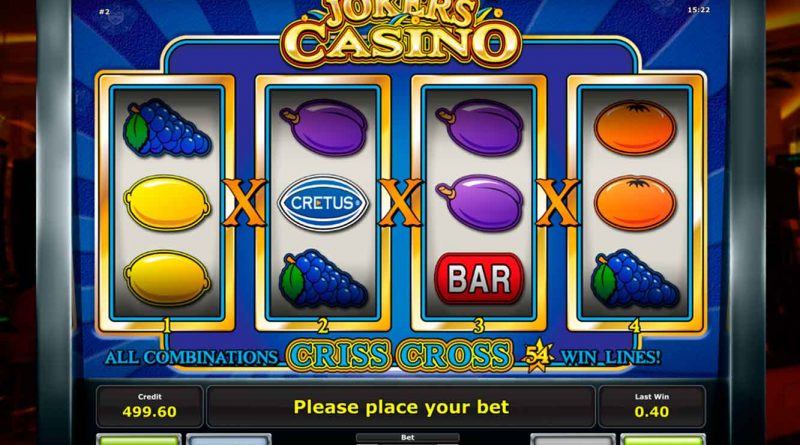Select the grapes symbol atop reel 1
Screen dimensions: 800x445
coord(166,128)
